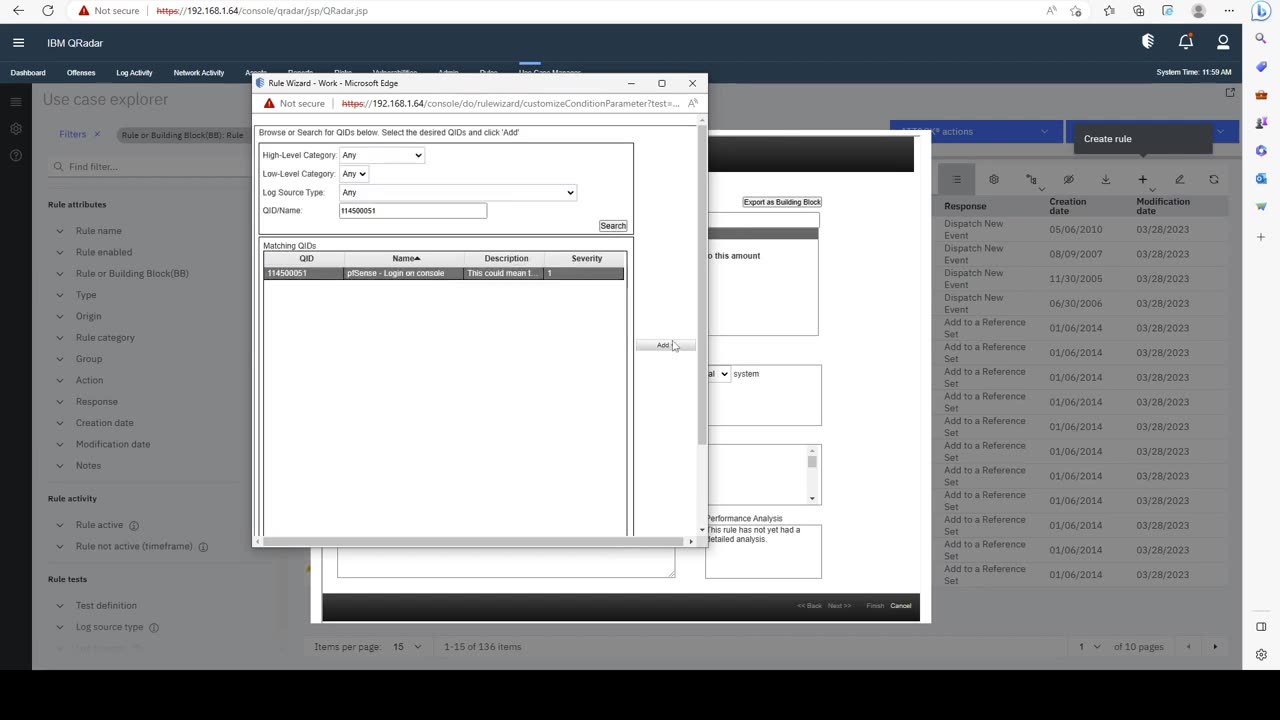
Task: Click info icon next to Log source type
Action: click(x=153, y=627)
